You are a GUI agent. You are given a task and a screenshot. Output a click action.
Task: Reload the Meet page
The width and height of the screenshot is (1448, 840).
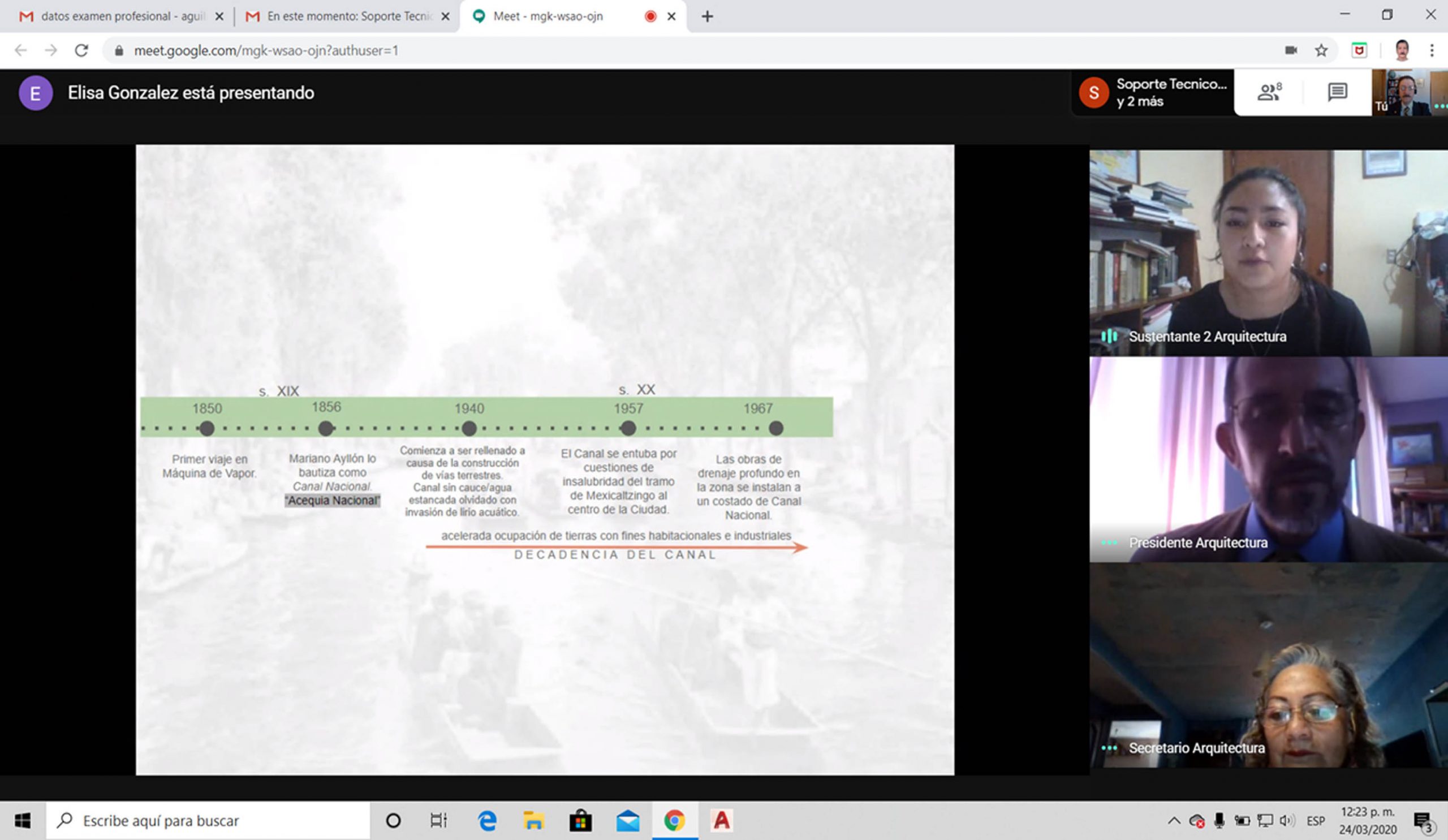[81, 50]
